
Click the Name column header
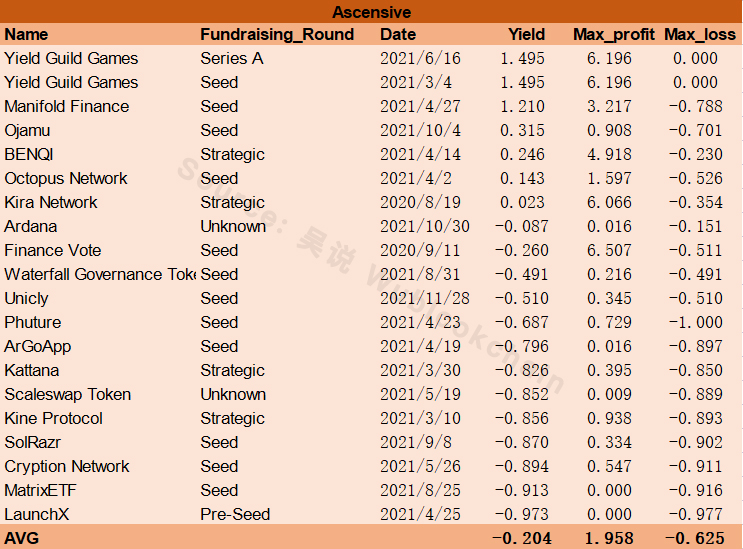(27, 34)
